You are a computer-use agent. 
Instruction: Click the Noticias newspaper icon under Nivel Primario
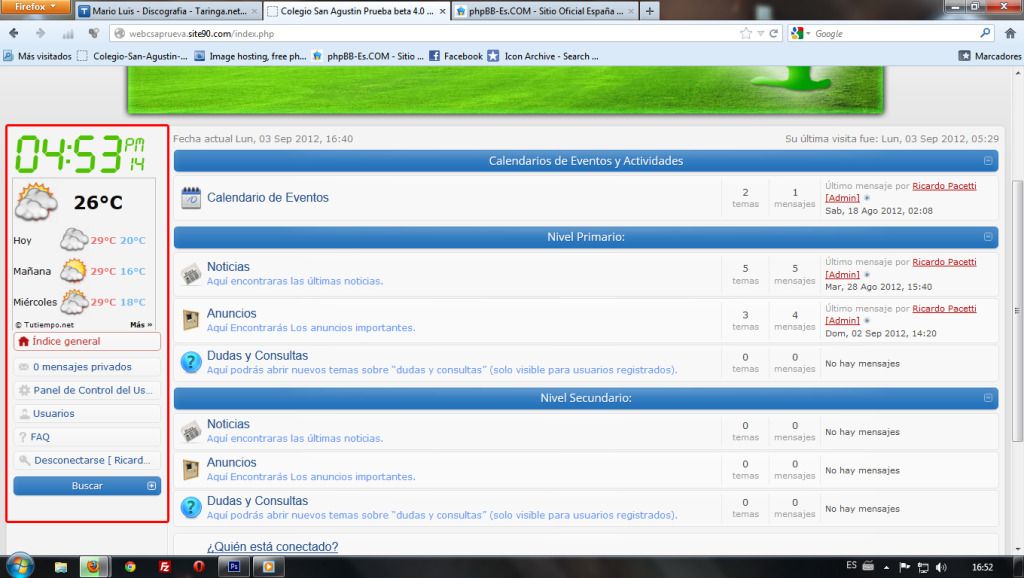coord(191,274)
